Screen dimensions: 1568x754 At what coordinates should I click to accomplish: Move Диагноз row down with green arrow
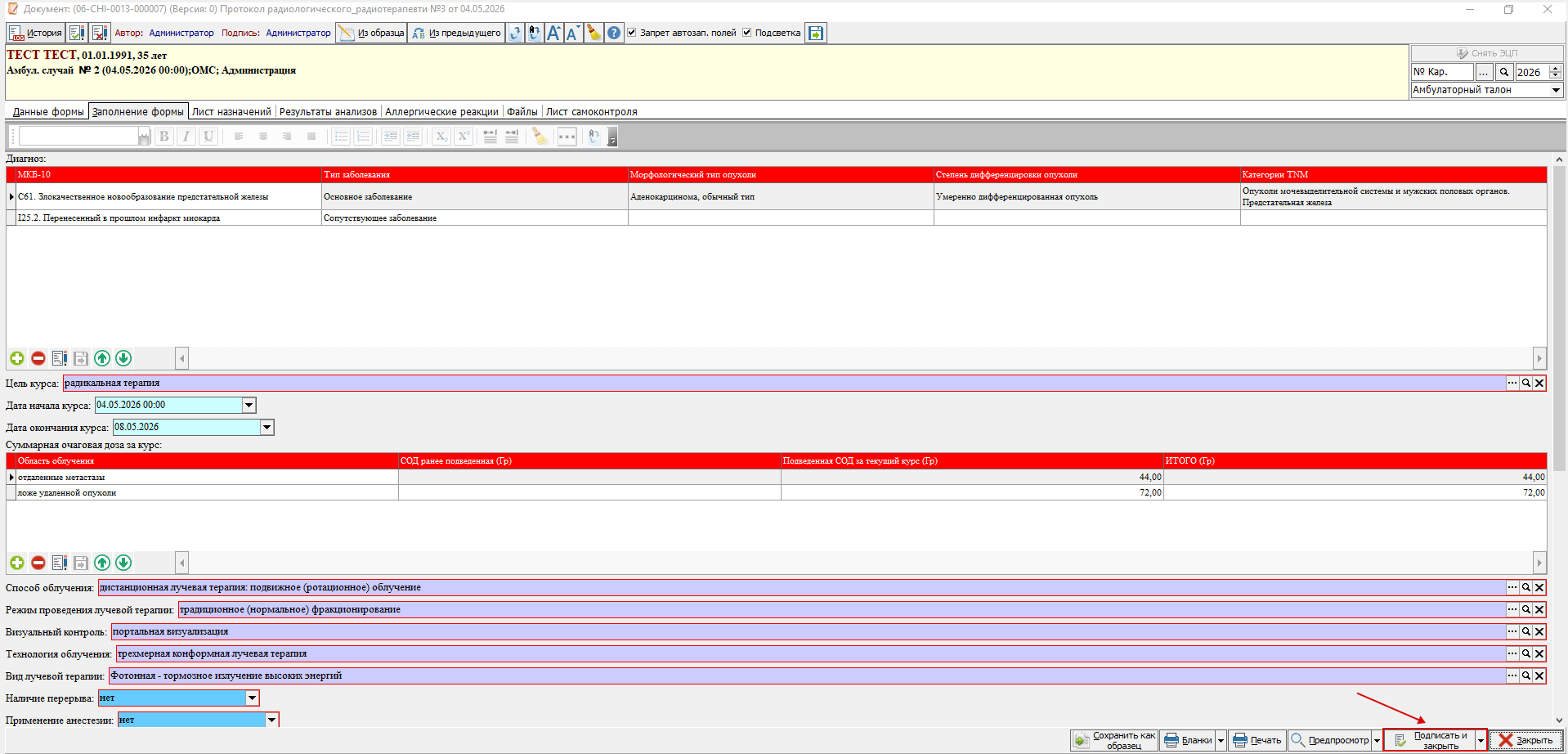(x=123, y=358)
